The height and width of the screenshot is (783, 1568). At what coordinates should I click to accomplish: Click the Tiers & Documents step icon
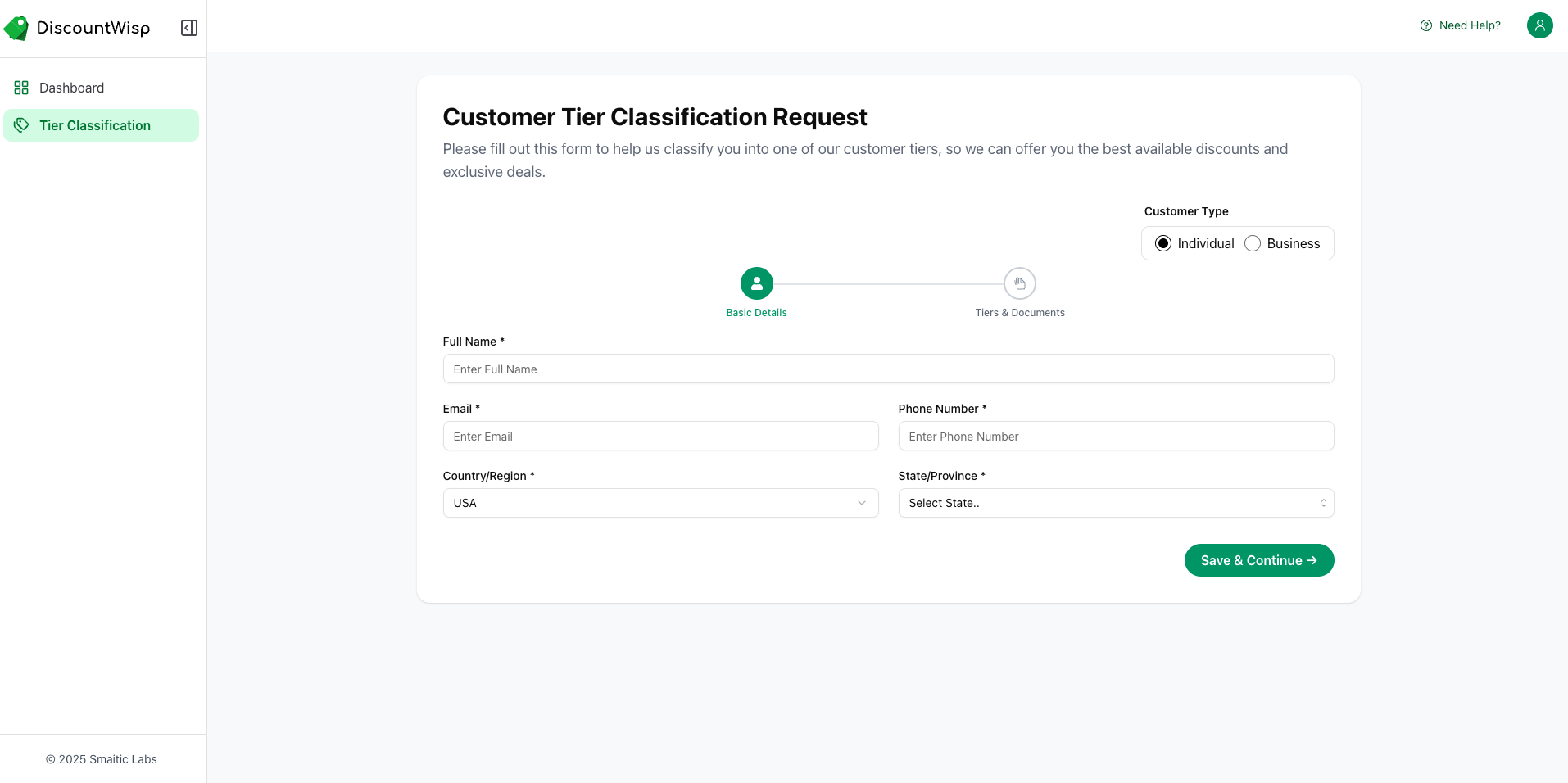(x=1019, y=283)
